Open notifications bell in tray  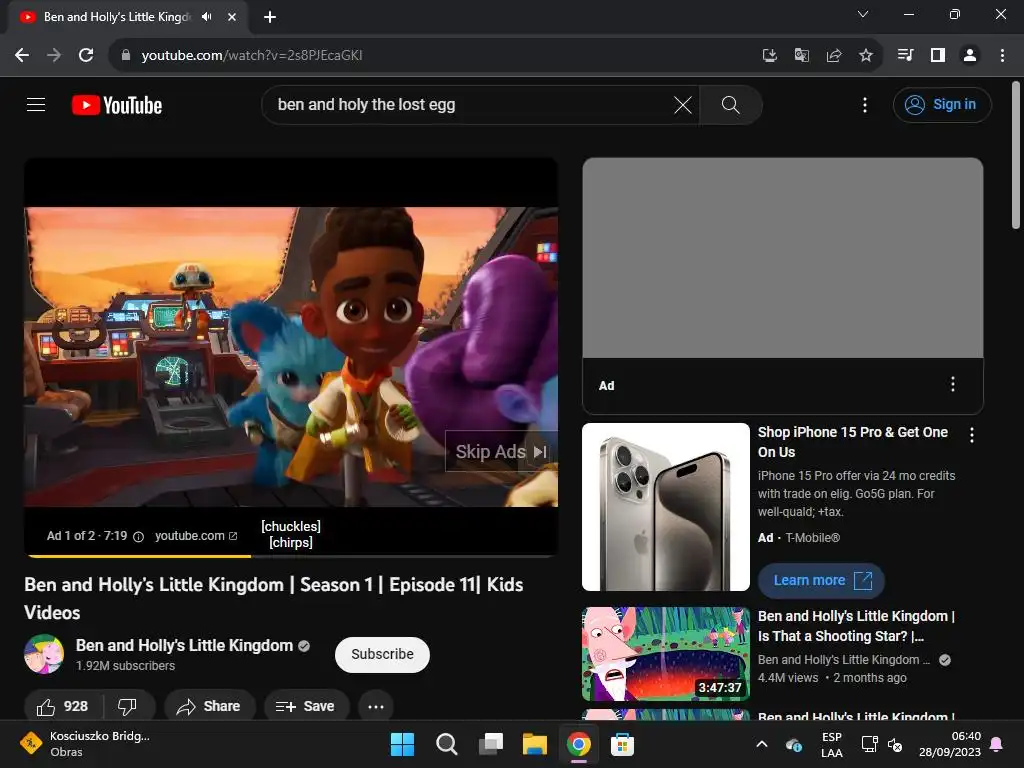997,744
